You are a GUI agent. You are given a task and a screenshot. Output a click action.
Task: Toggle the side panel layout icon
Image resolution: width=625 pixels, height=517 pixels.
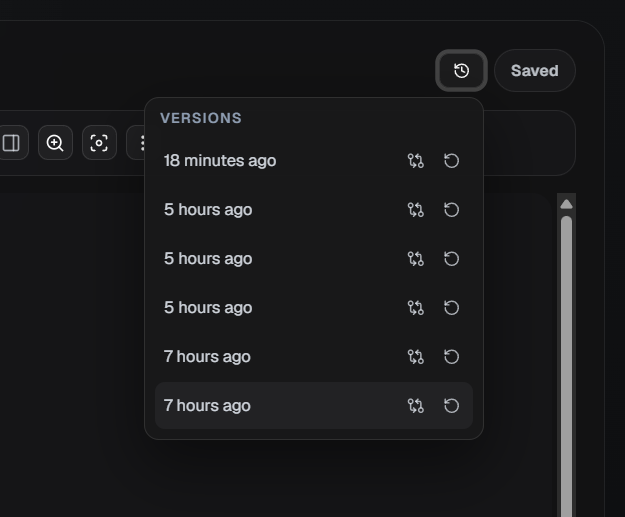click(11, 143)
